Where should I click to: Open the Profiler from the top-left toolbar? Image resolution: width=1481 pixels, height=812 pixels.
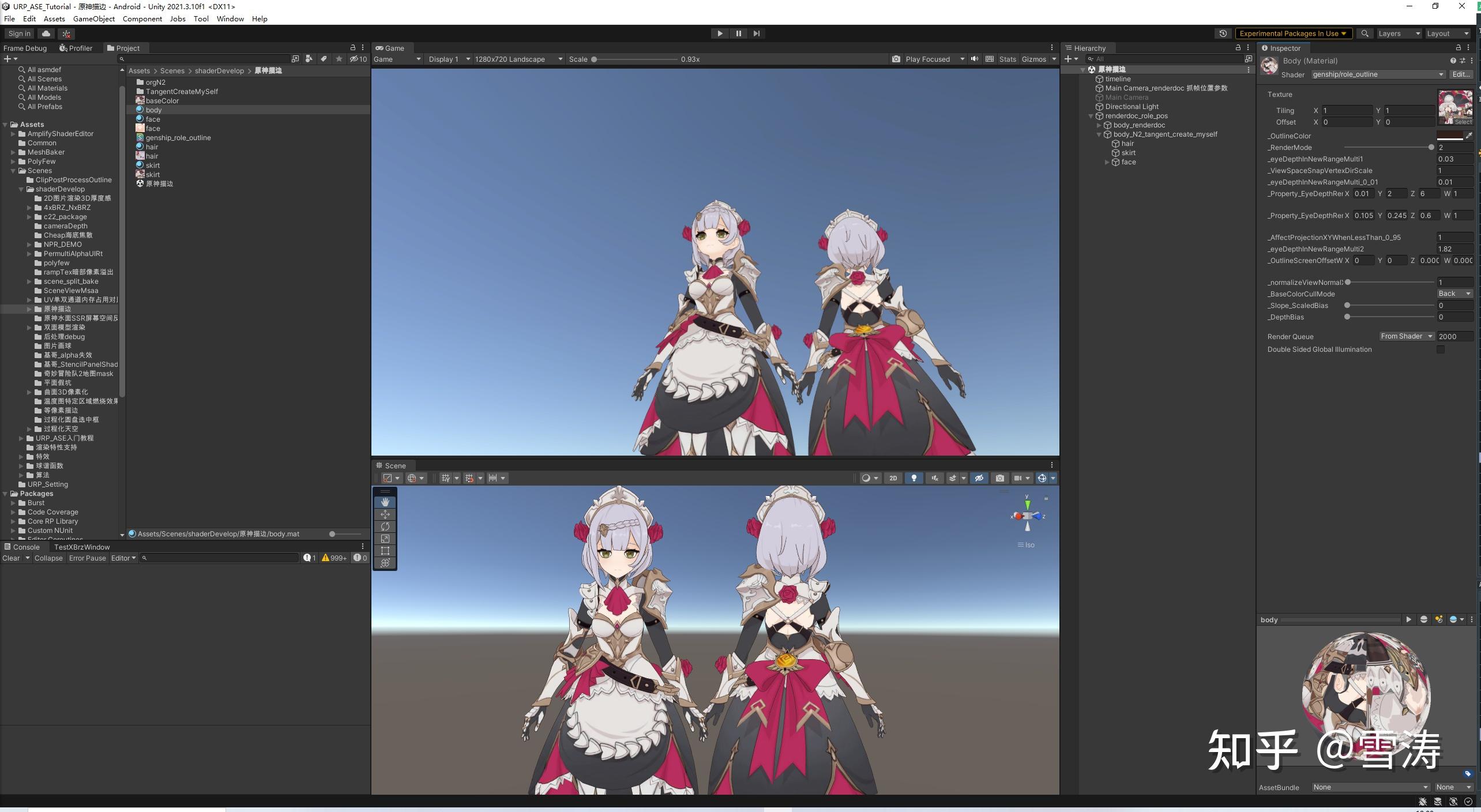pos(77,48)
